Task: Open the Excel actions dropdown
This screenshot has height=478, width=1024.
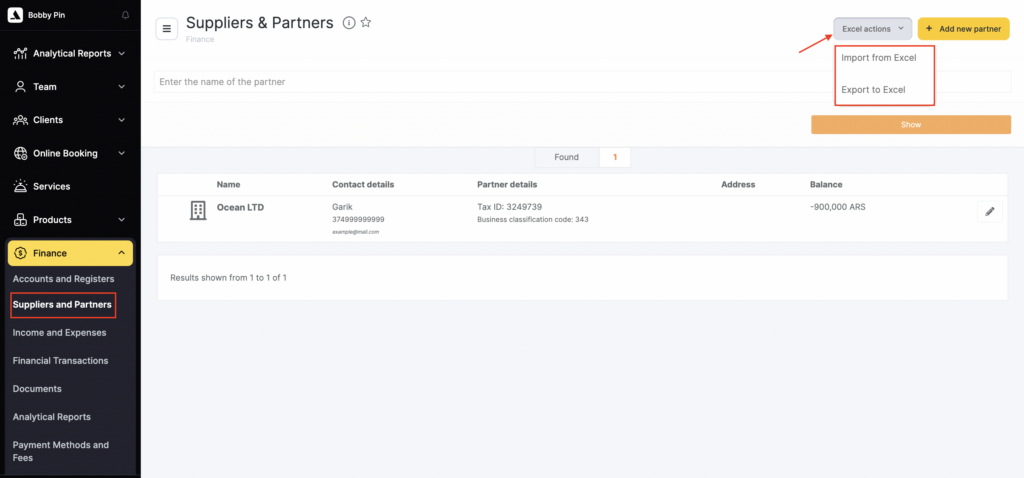Action: (872, 29)
